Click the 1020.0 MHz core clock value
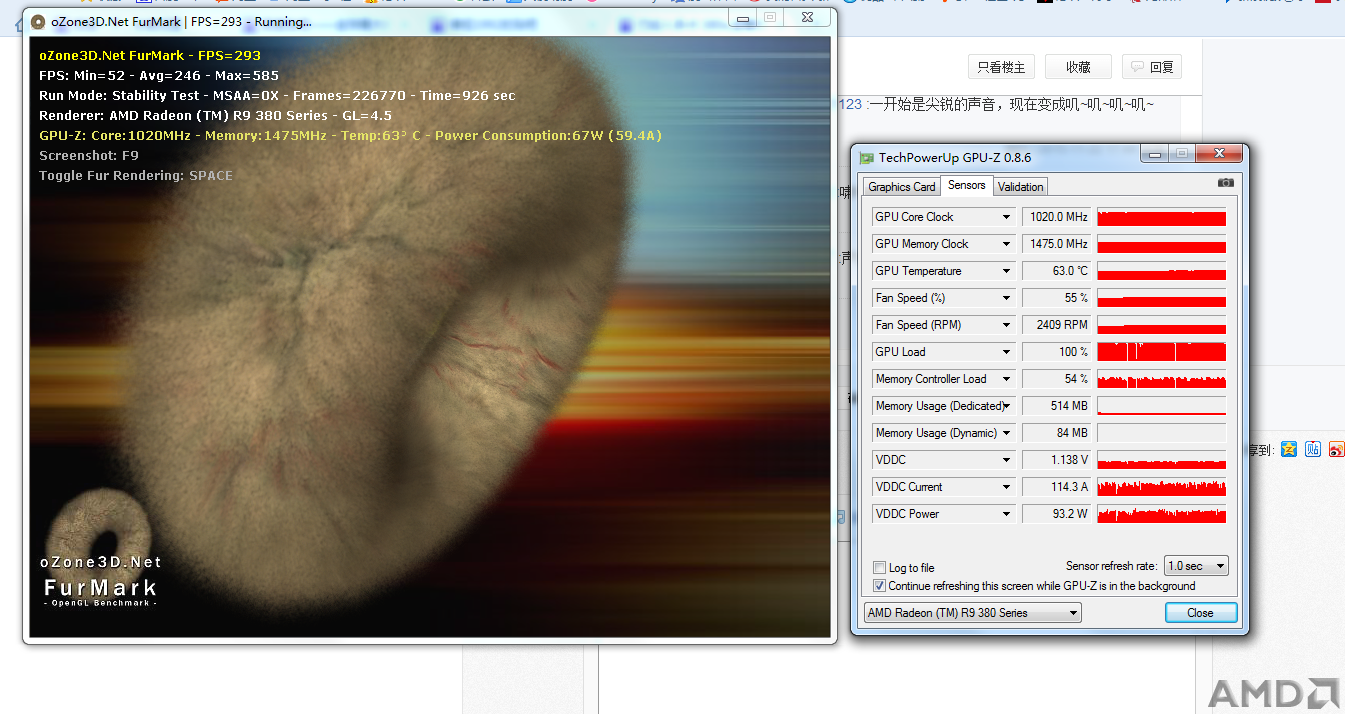This screenshot has width=1345, height=714. [1056, 217]
